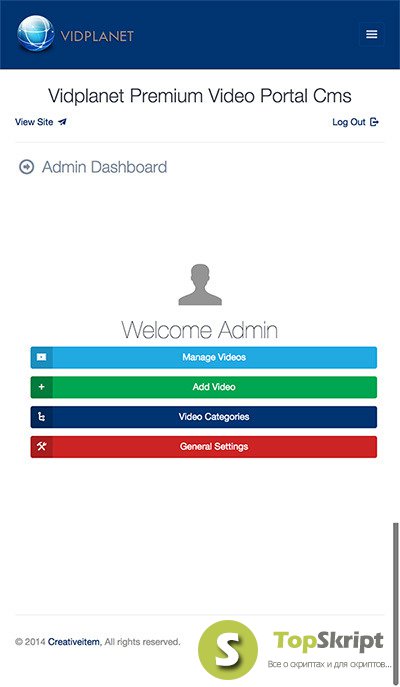Open General Settings

pyautogui.click(x=204, y=447)
